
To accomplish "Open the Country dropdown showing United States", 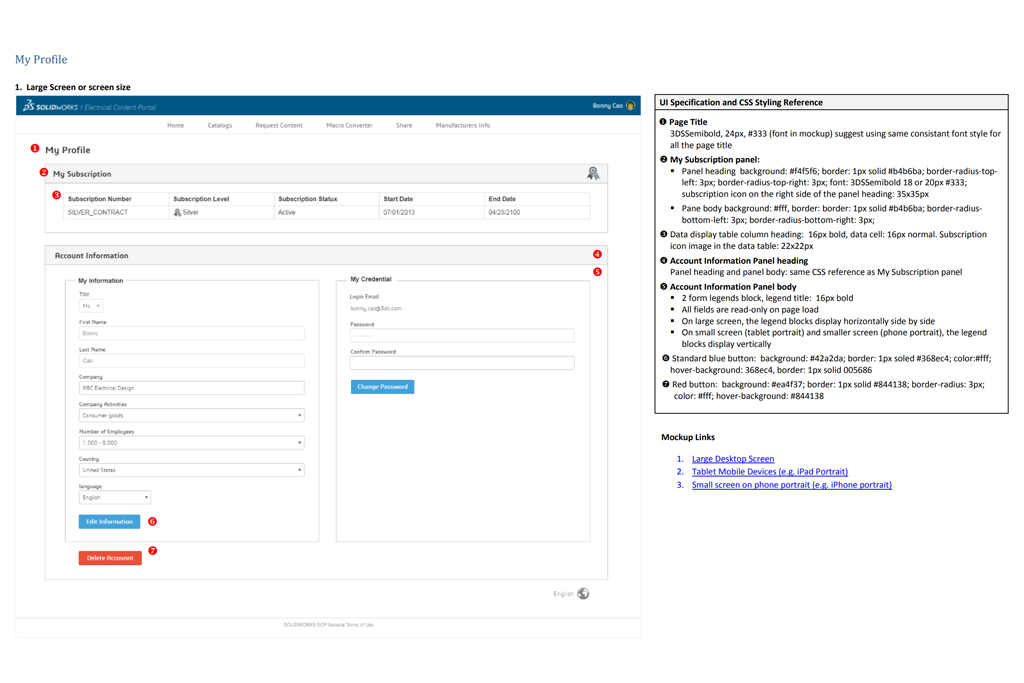I will [191, 470].
